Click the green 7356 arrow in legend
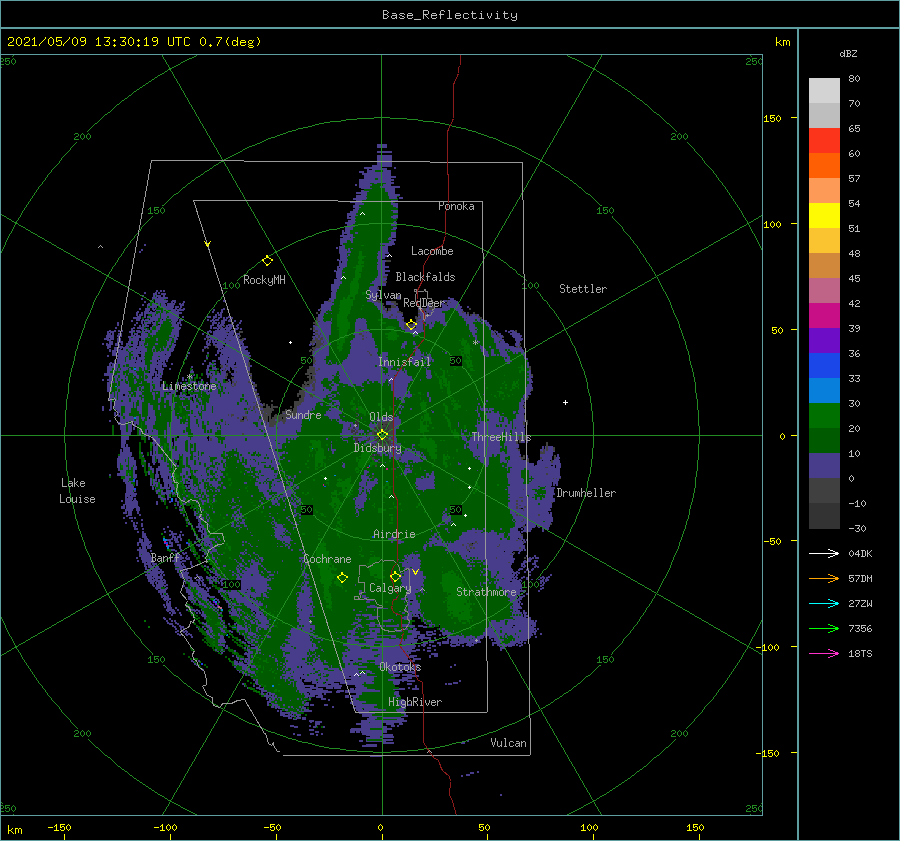The image size is (900, 841). (x=824, y=629)
